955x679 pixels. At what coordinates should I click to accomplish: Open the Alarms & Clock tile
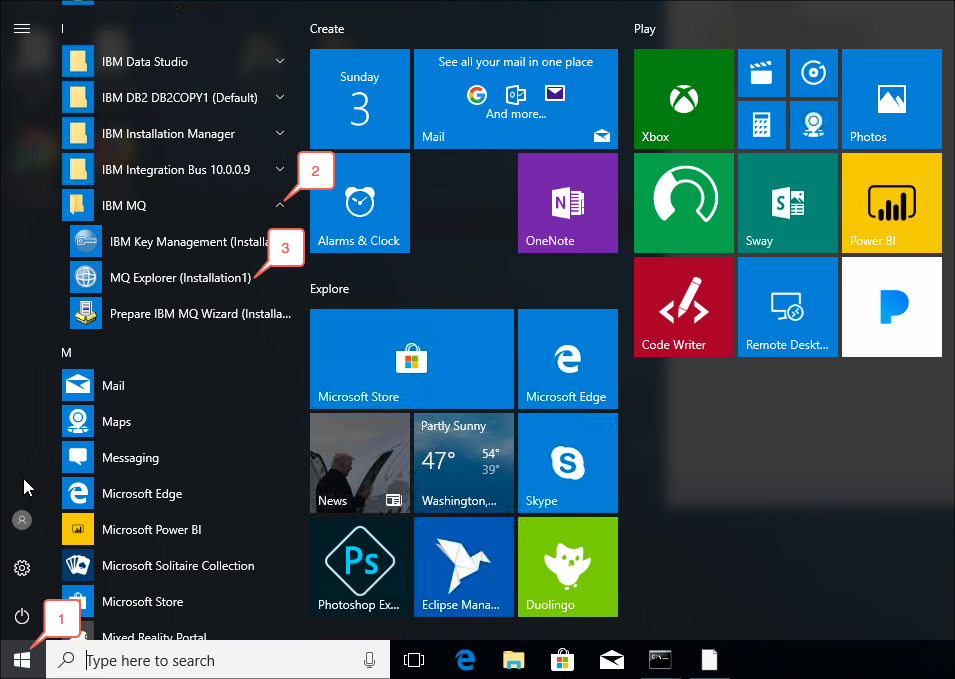tap(359, 203)
